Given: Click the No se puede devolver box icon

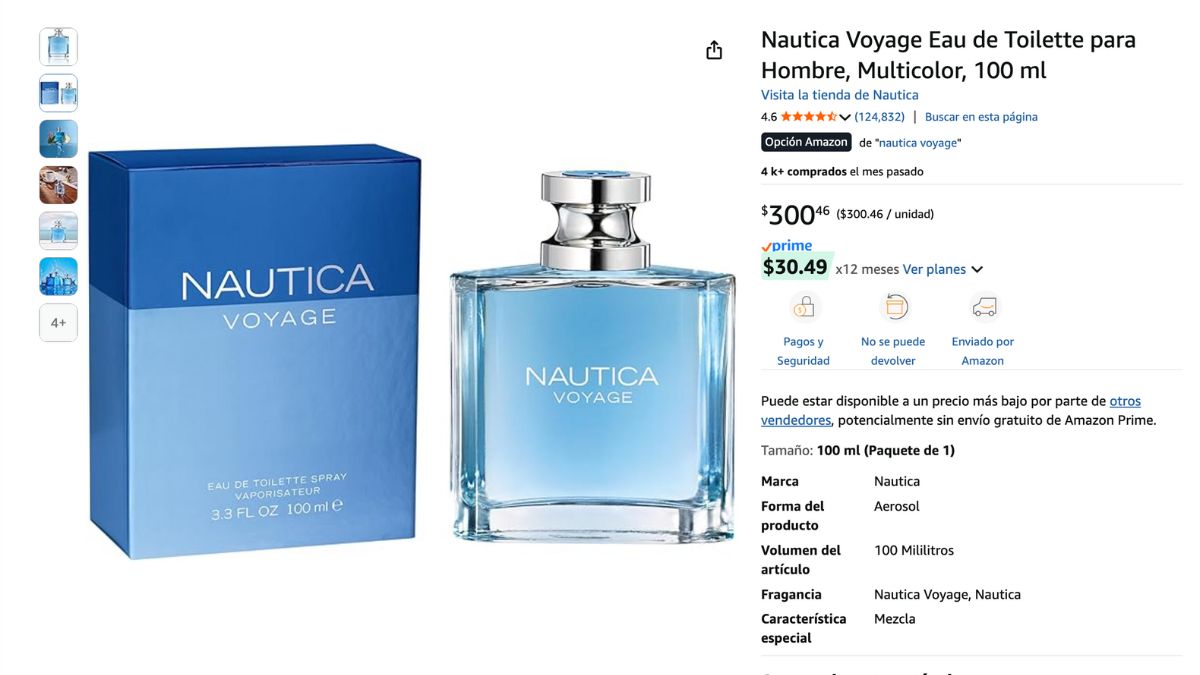Looking at the screenshot, I should click(893, 307).
